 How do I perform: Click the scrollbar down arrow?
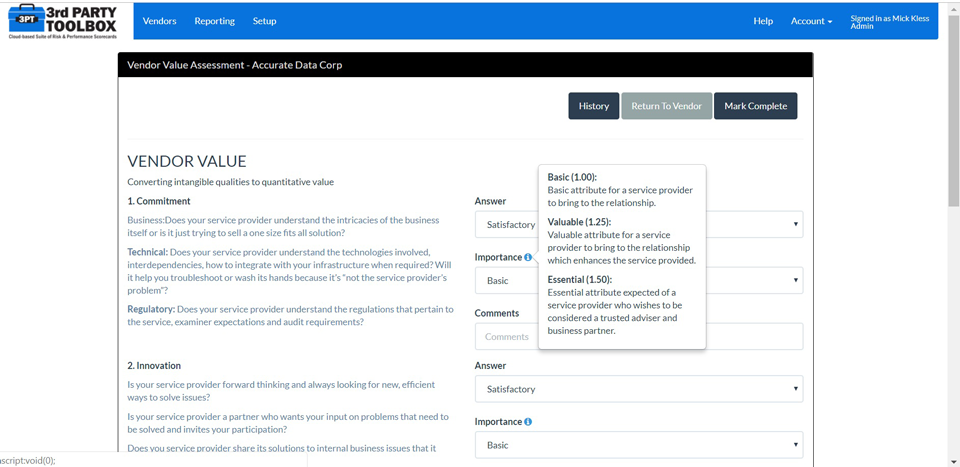coord(953,461)
